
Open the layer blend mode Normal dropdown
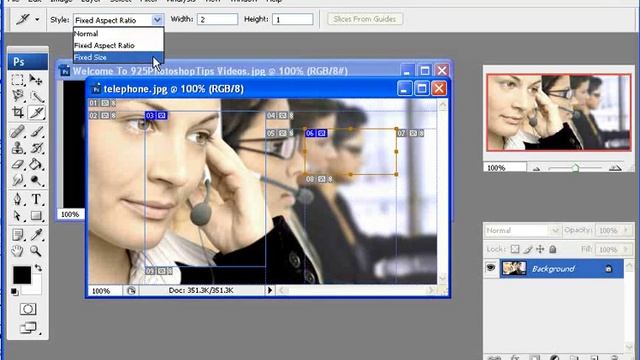click(522, 230)
